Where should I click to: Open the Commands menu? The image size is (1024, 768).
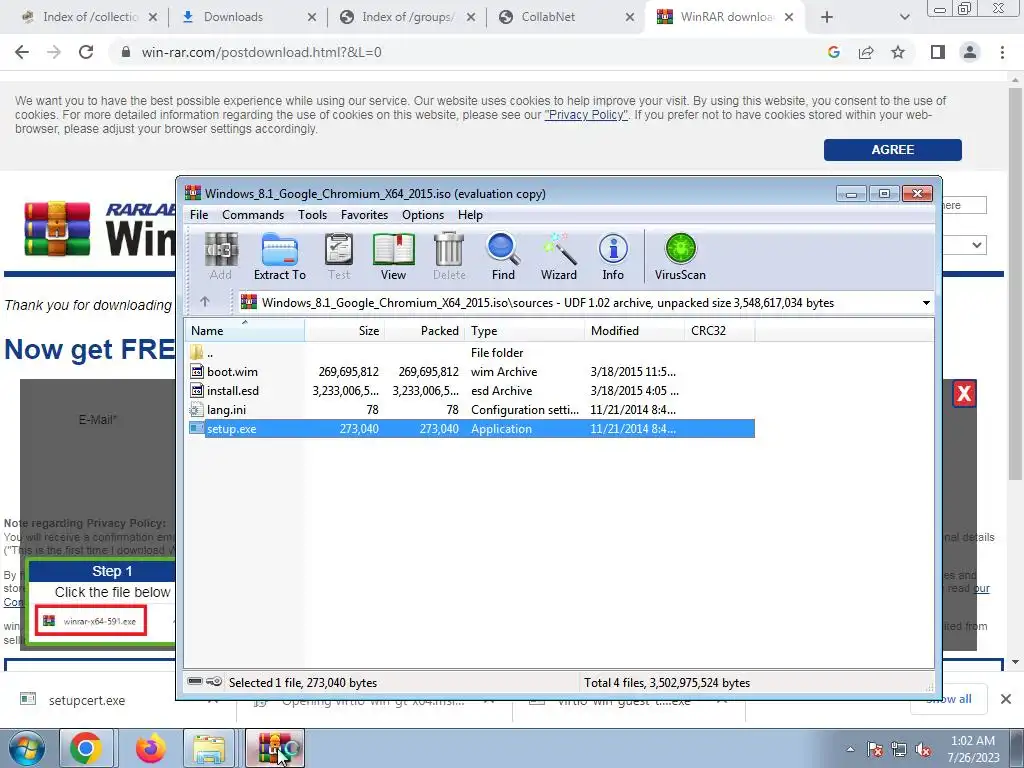click(x=253, y=215)
